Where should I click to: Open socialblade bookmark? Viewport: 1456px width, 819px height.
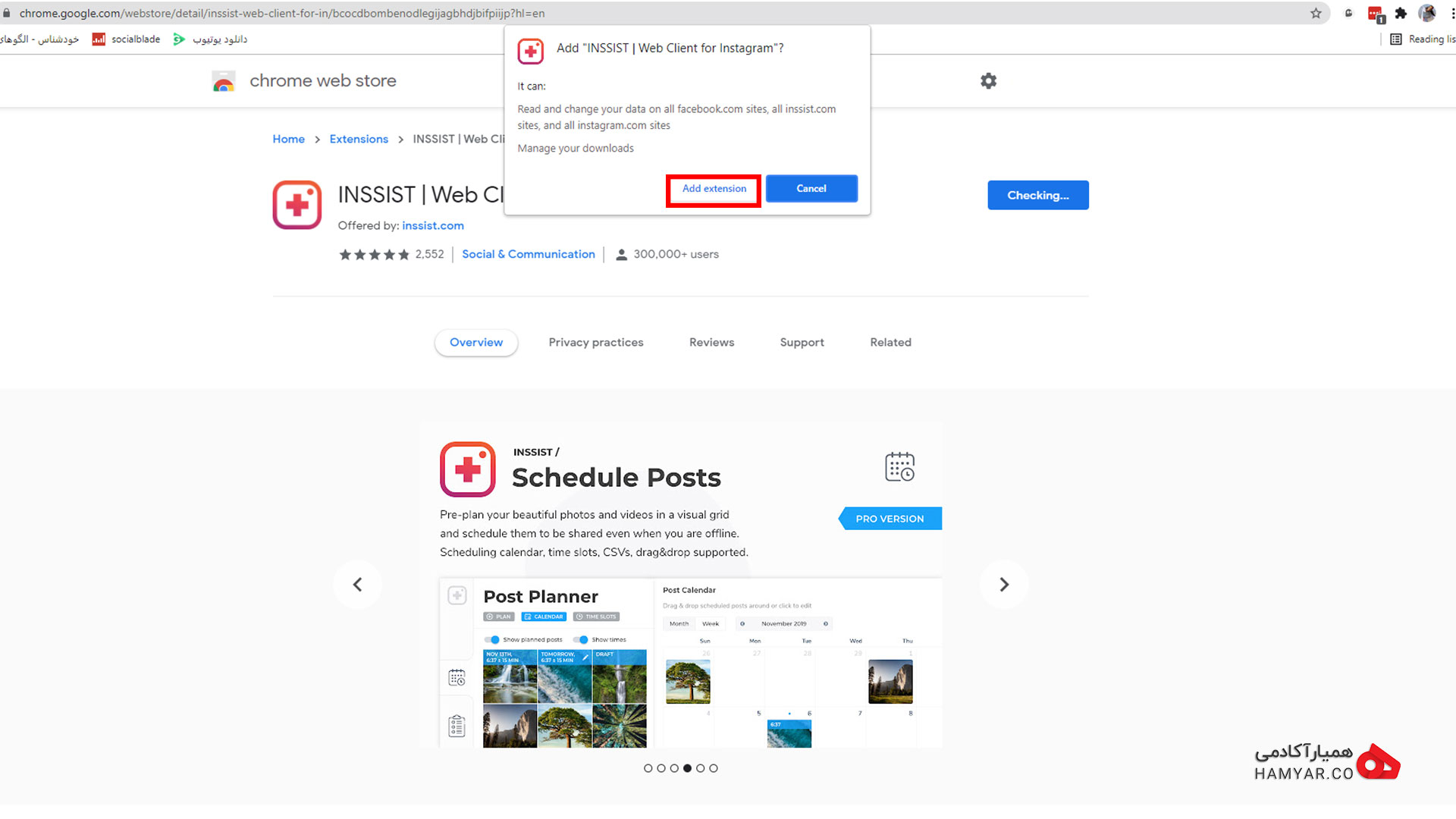pyautogui.click(x=126, y=39)
